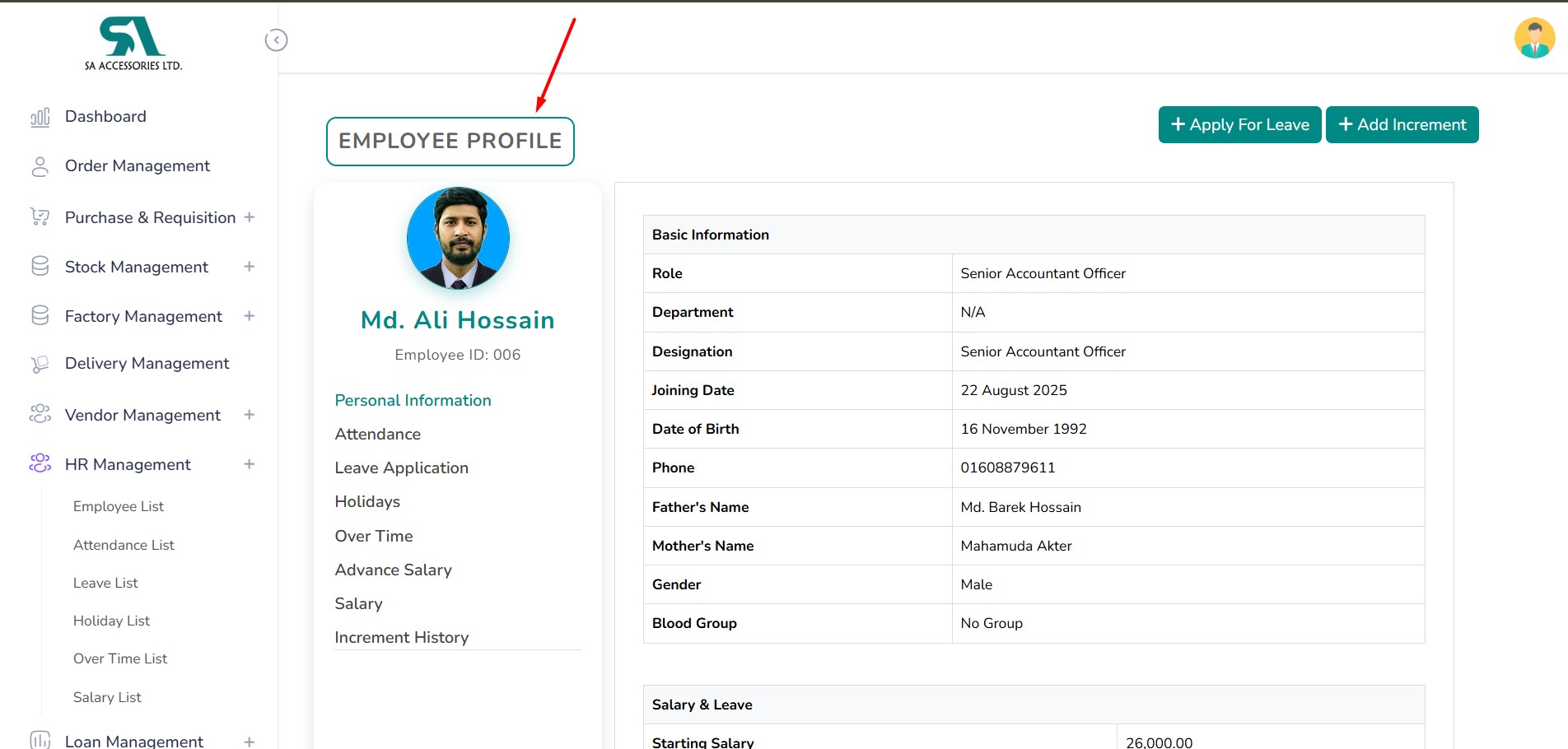The image size is (1568, 749).
Task: Open the user avatar menu
Action: click(x=1534, y=39)
